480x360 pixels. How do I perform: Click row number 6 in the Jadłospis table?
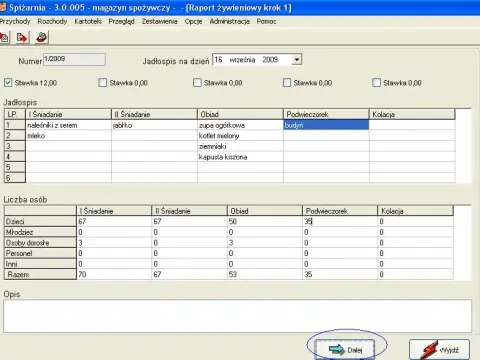(x=15, y=178)
